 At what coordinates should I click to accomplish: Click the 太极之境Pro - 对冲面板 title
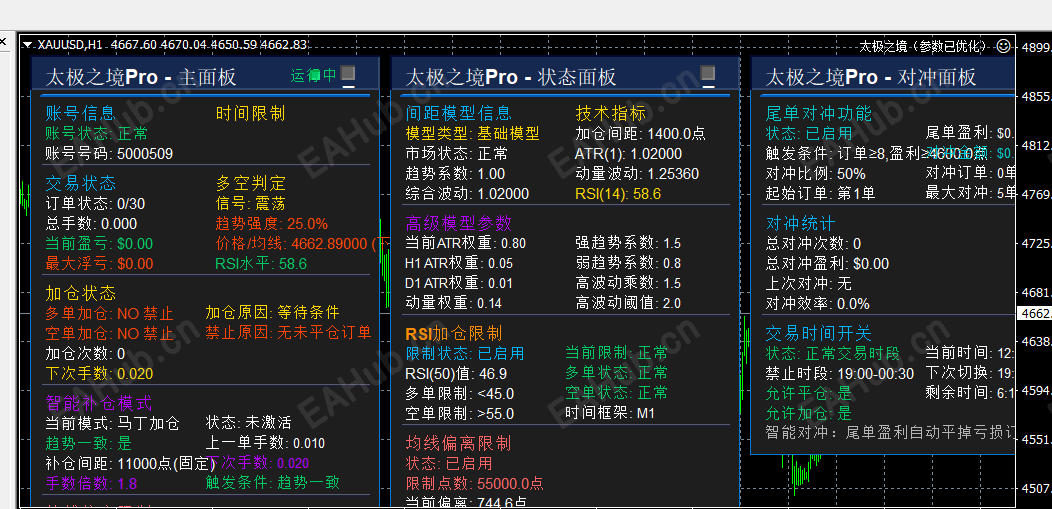coord(871,77)
